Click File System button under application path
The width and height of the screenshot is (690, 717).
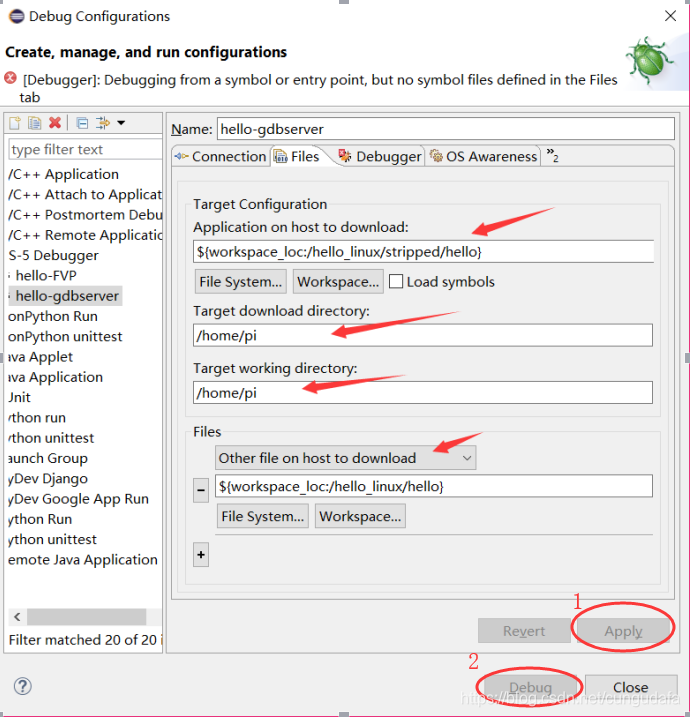point(241,281)
